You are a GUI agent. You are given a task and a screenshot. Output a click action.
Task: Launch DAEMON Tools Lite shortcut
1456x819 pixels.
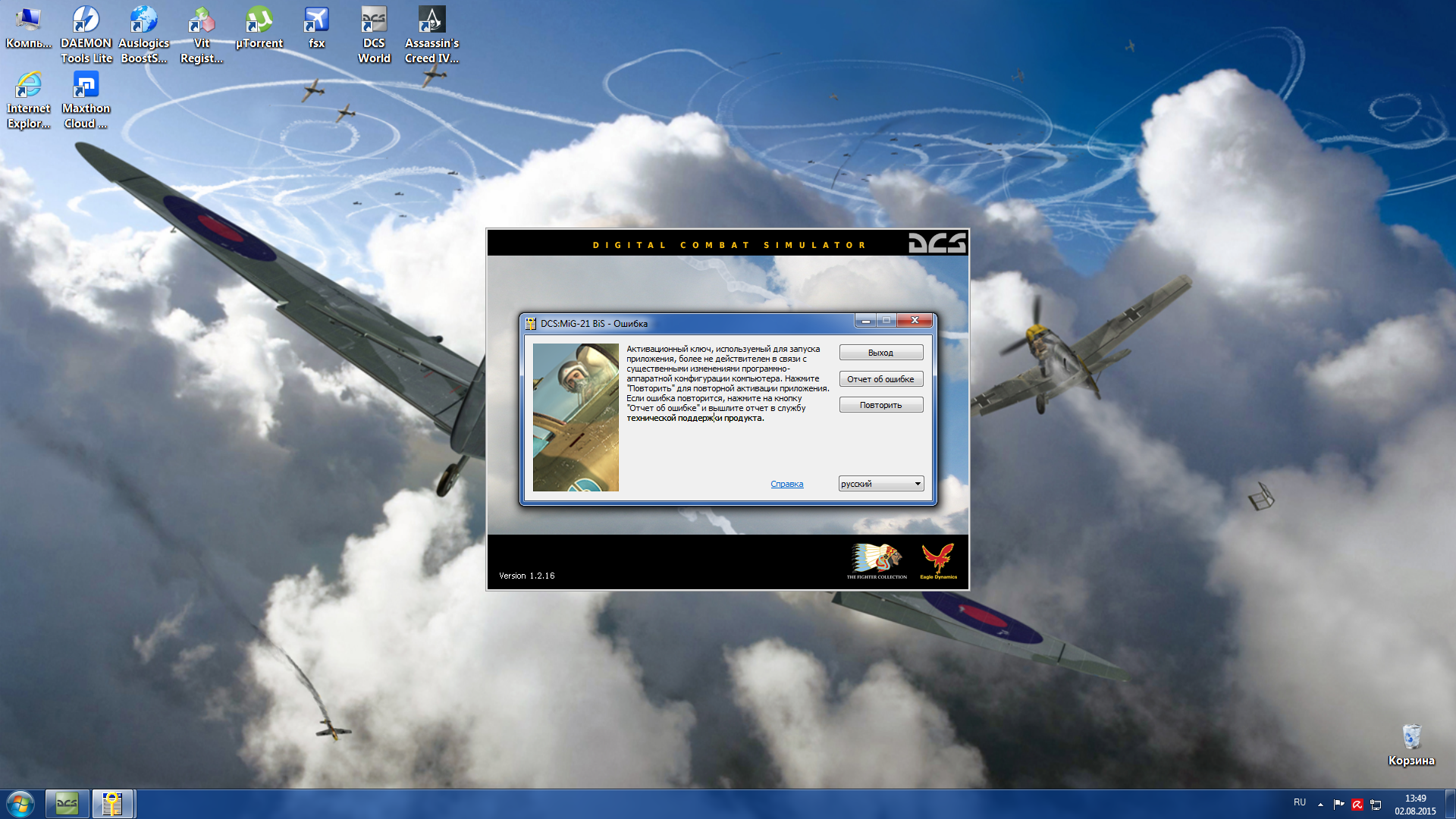click(x=86, y=35)
